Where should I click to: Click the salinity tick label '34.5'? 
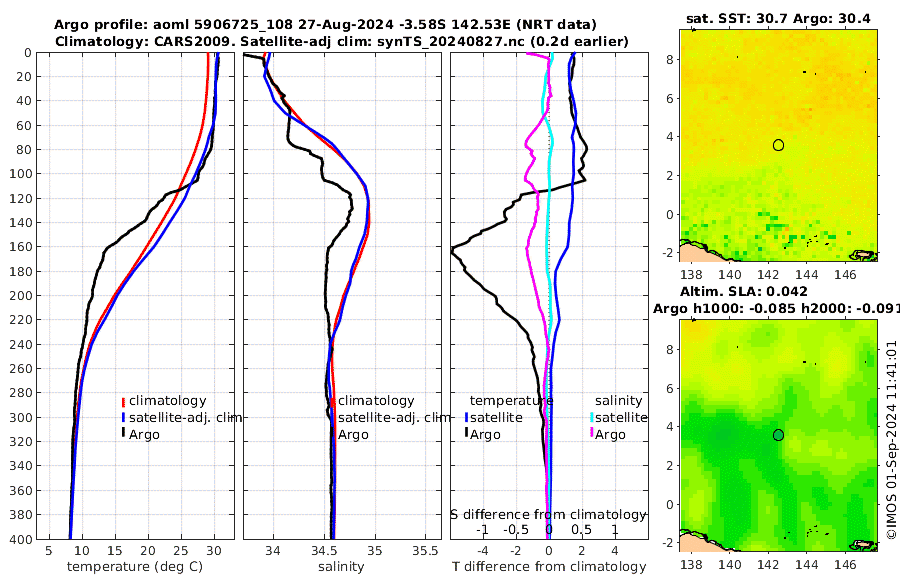(324, 551)
